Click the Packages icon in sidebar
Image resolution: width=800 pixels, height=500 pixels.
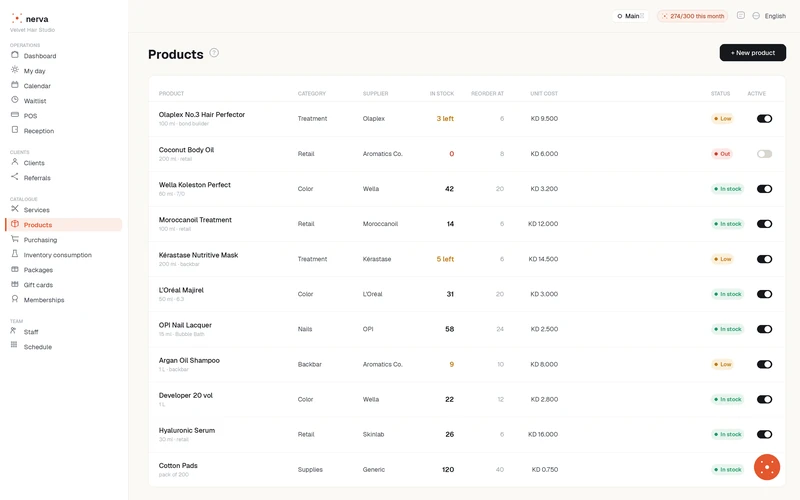click(15, 269)
